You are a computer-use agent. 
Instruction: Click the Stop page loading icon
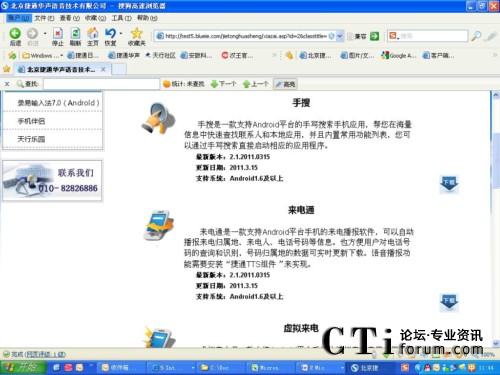[58, 33]
